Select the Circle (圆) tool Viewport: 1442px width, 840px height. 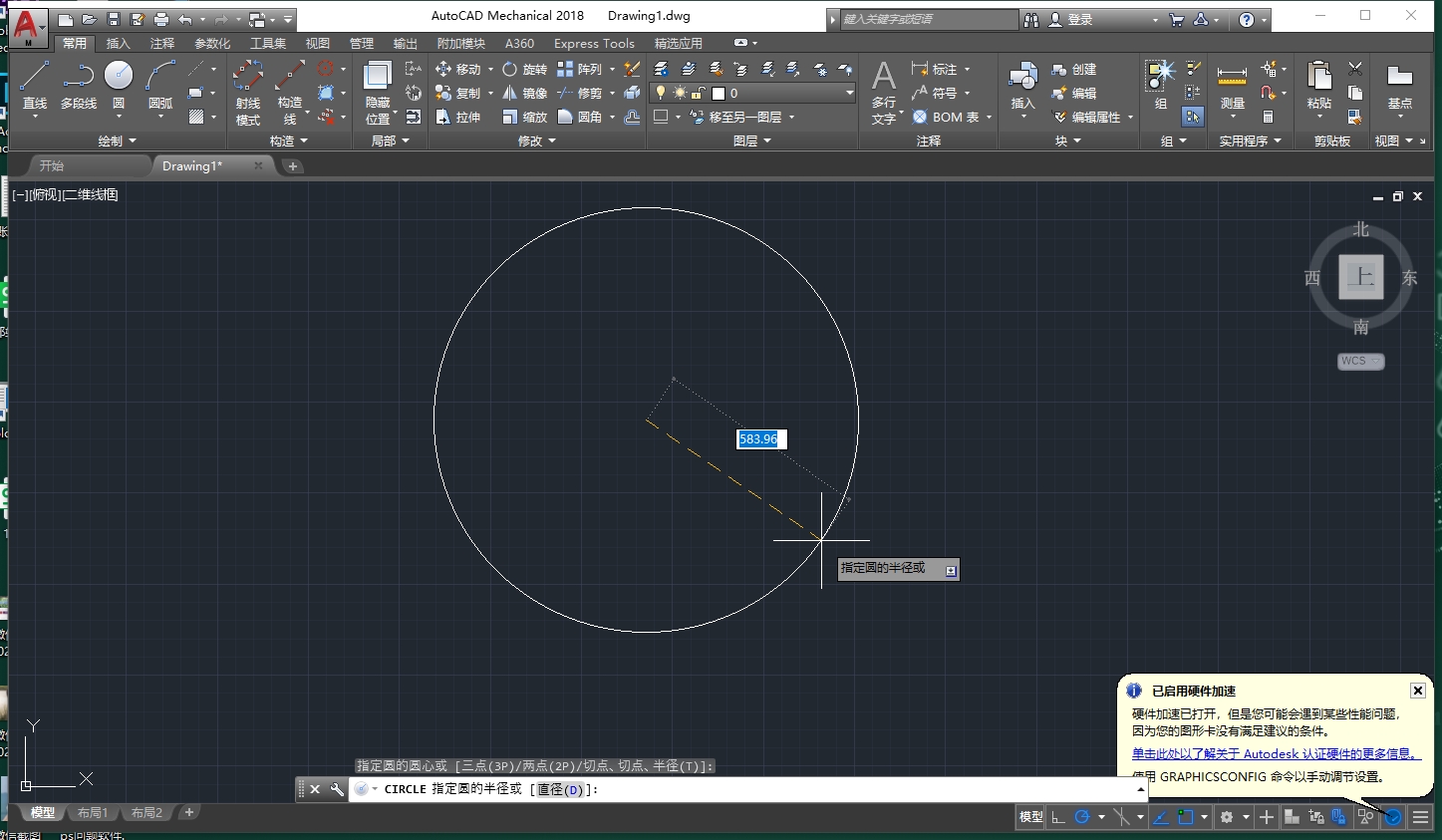click(119, 80)
